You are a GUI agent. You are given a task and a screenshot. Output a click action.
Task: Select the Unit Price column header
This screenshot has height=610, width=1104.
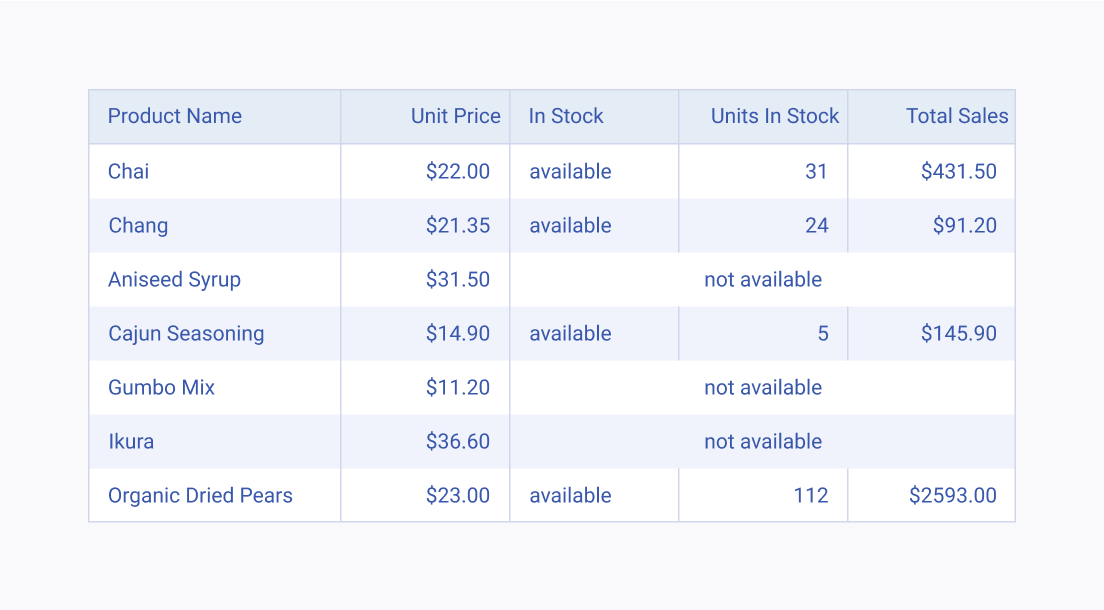pyautogui.click(x=425, y=117)
